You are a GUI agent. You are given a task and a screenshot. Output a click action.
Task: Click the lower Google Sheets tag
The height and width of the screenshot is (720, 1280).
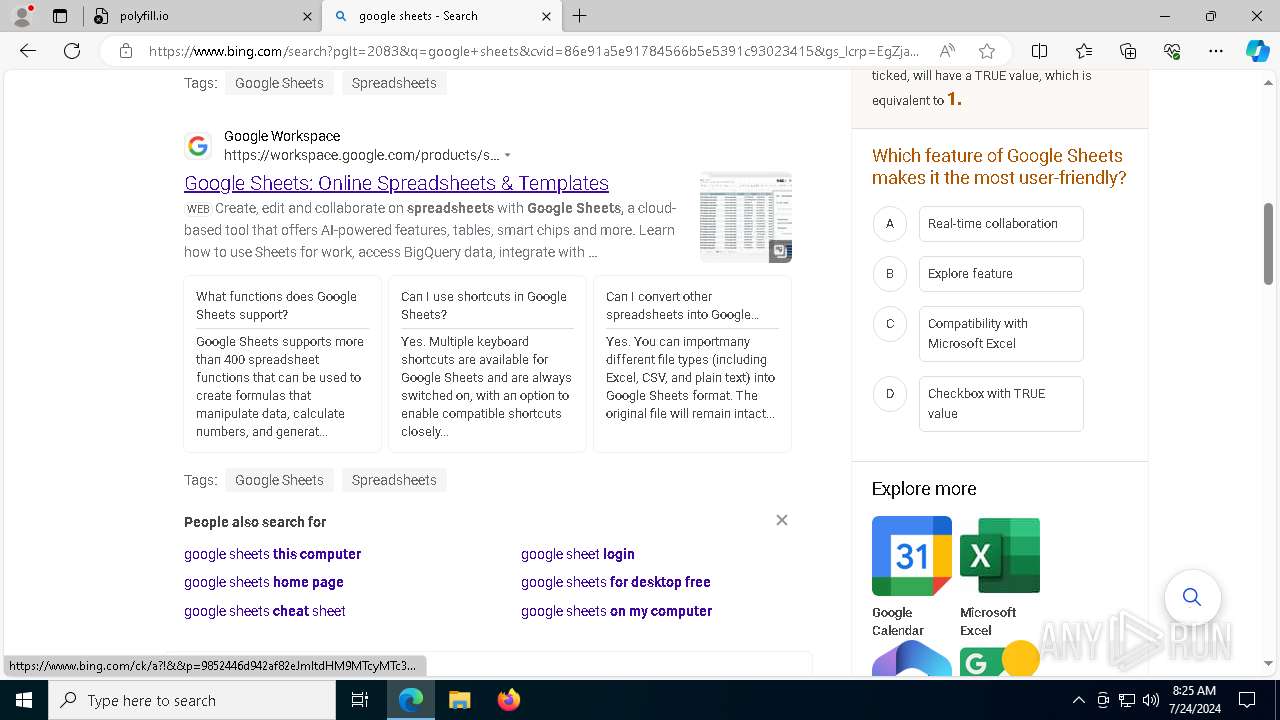[279, 480]
